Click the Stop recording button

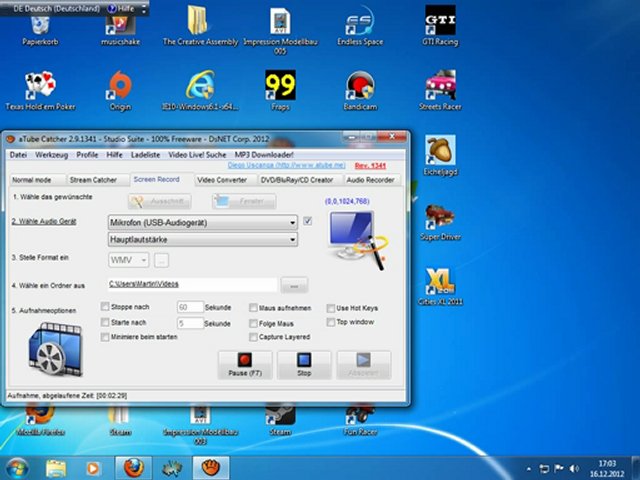[303, 364]
